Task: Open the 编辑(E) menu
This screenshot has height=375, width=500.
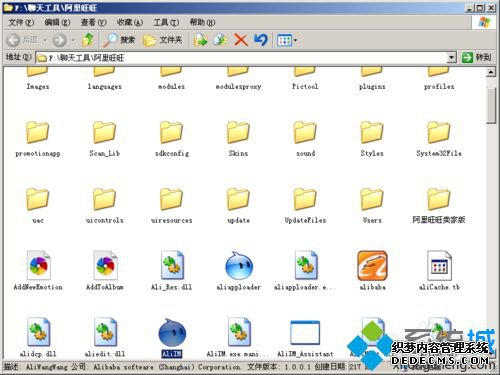Action: [57, 22]
